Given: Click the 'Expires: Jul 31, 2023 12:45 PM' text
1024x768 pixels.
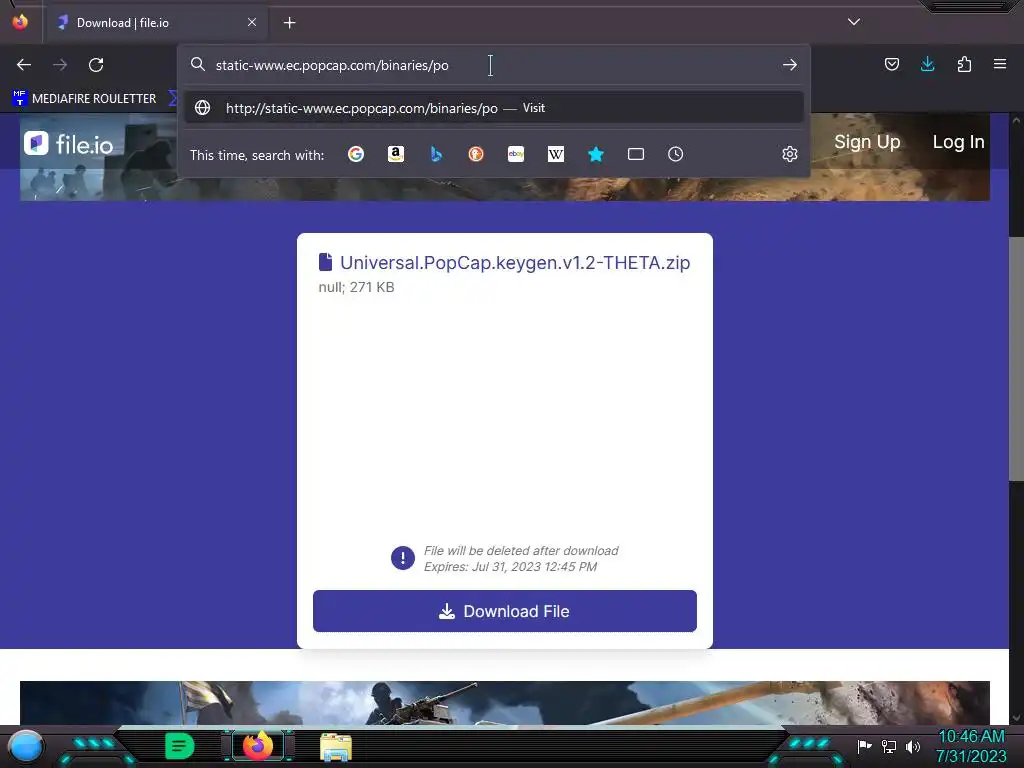Looking at the screenshot, I should (510, 567).
